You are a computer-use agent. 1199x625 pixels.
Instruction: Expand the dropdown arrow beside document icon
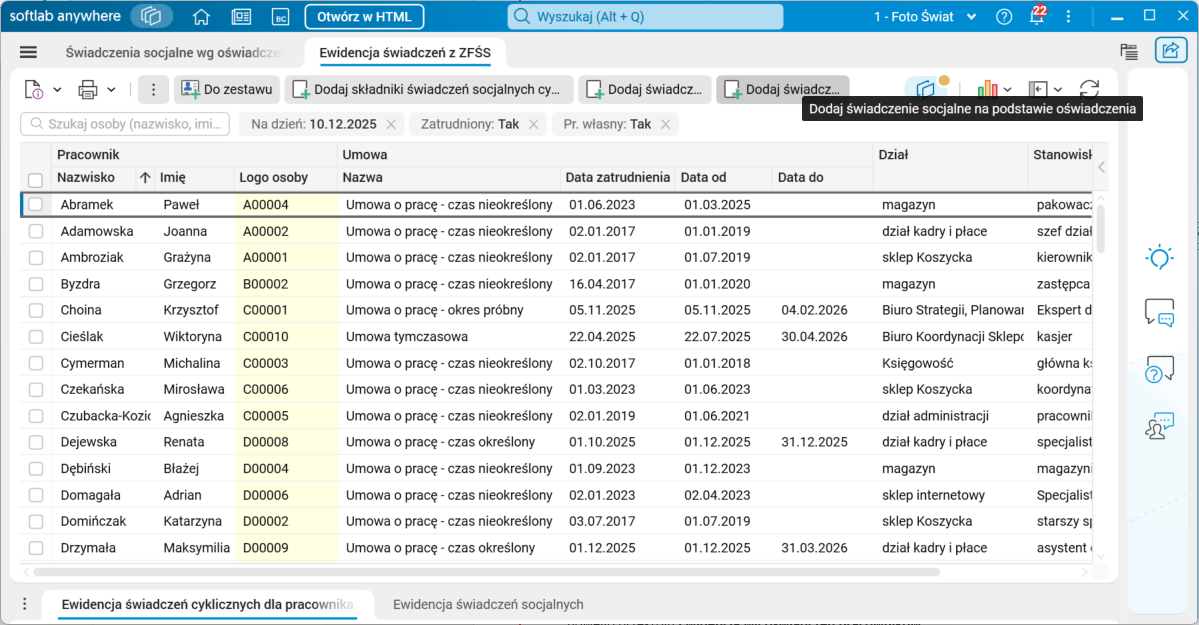57,90
